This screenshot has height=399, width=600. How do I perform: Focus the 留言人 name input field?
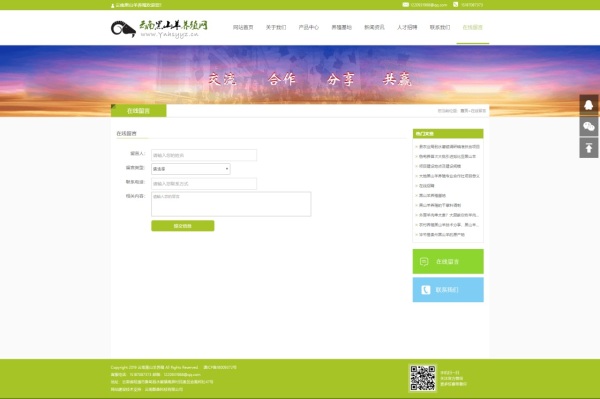point(204,155)
